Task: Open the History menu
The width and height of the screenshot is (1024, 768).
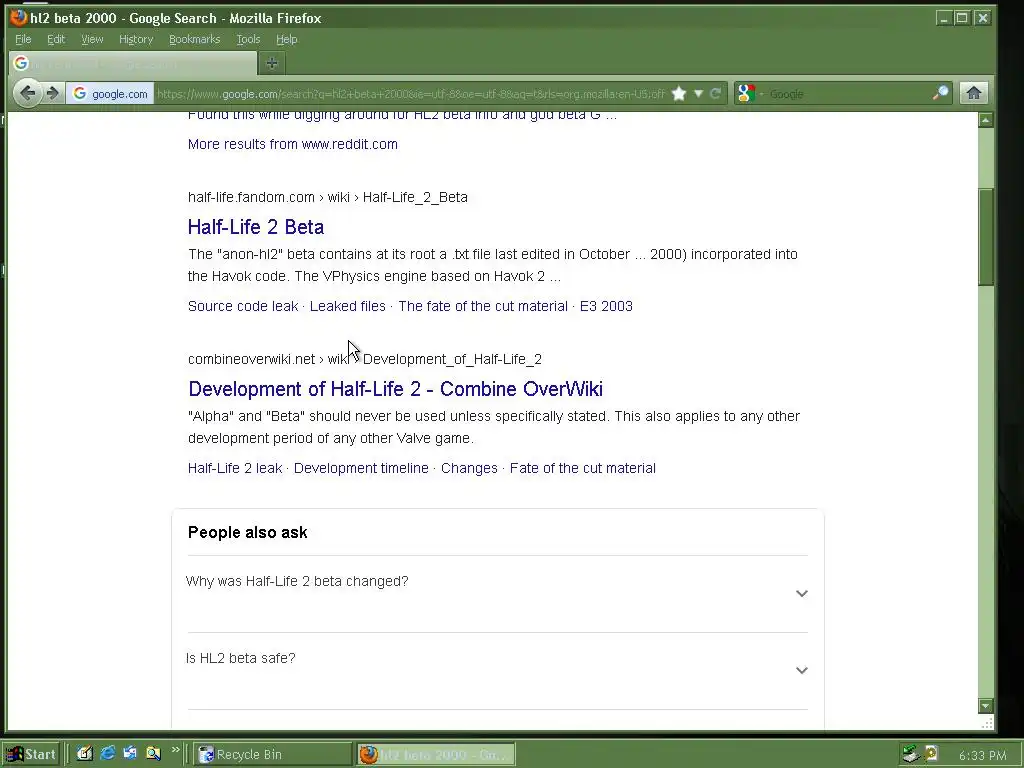Action: pyautogui.click(x=136, y=39)
